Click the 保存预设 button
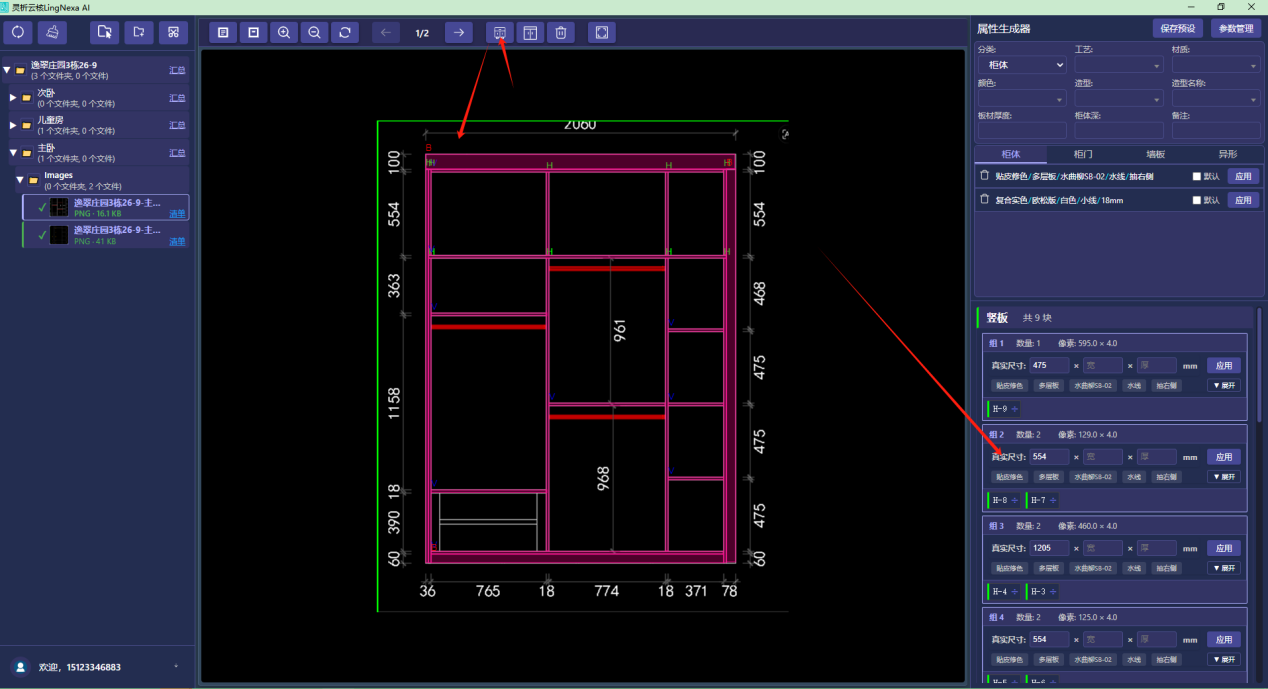 (x=1178, y=29)
